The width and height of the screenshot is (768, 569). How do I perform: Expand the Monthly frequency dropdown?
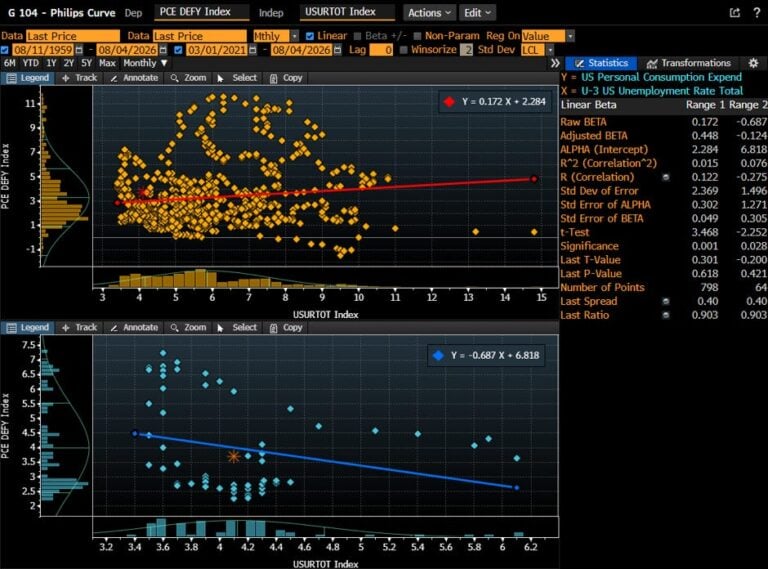(145, 63)
